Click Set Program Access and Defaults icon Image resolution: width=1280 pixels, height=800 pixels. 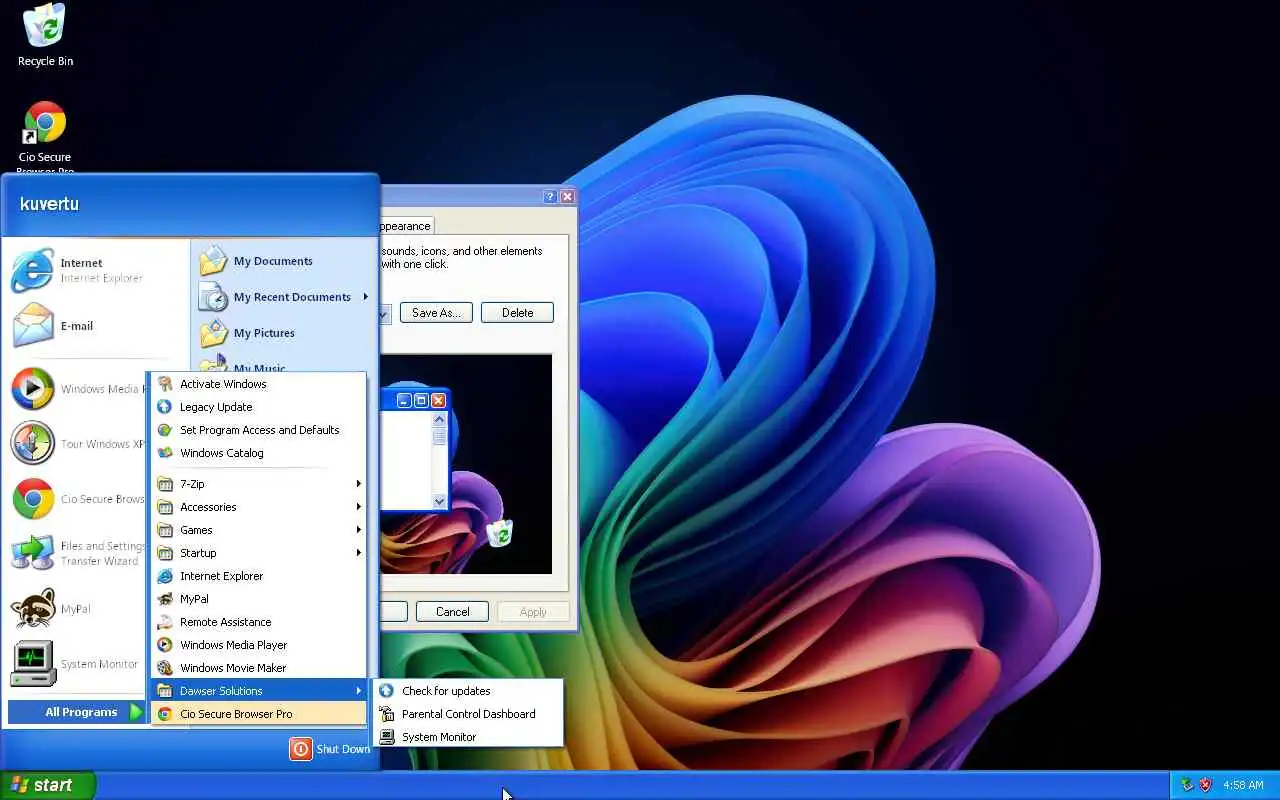(x=165, y=430)
